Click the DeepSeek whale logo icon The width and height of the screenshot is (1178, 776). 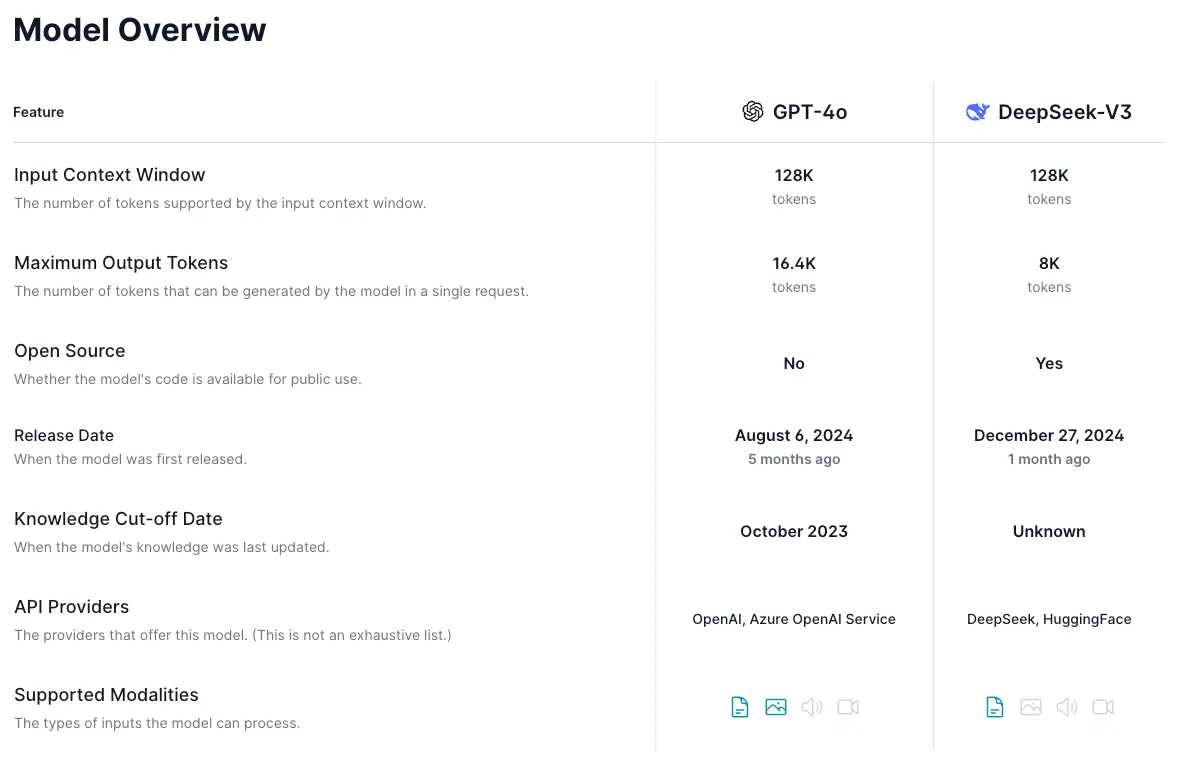coord(977,112)
